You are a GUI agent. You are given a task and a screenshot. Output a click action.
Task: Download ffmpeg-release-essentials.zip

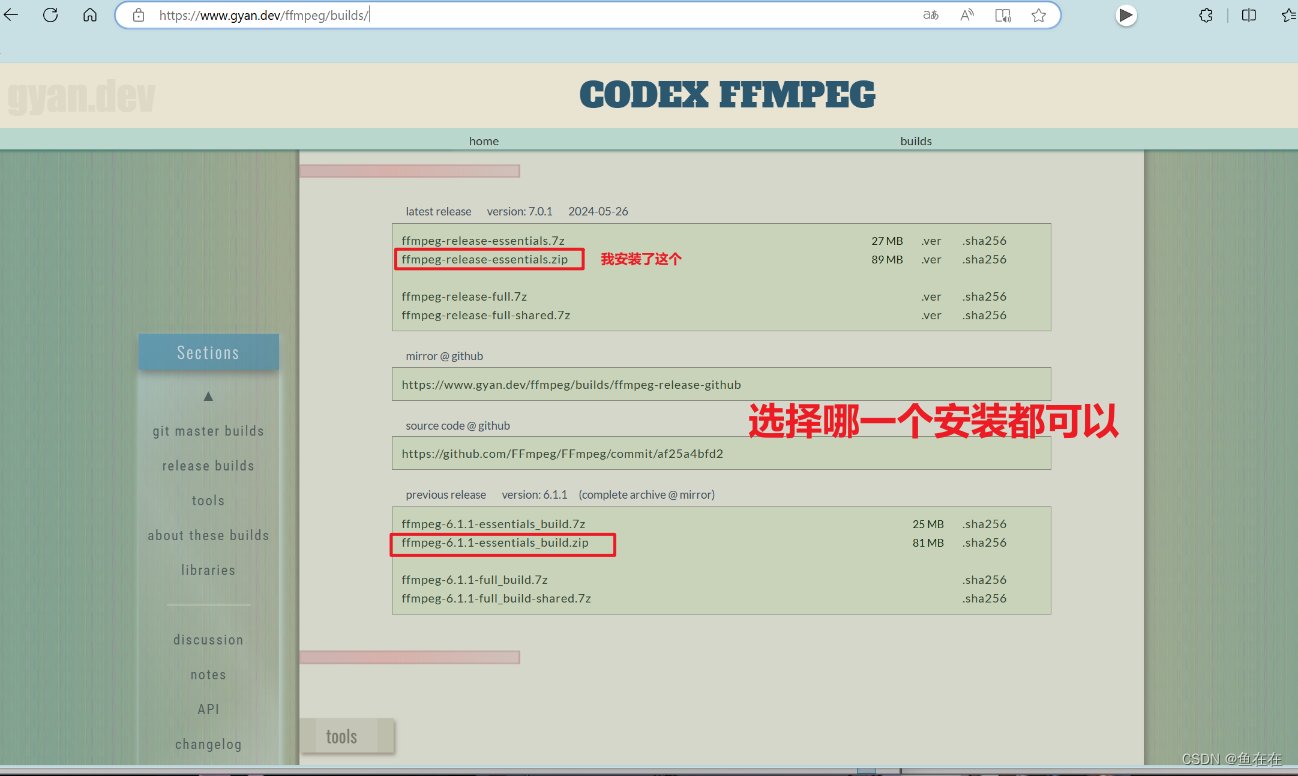[x=485, y=259]
